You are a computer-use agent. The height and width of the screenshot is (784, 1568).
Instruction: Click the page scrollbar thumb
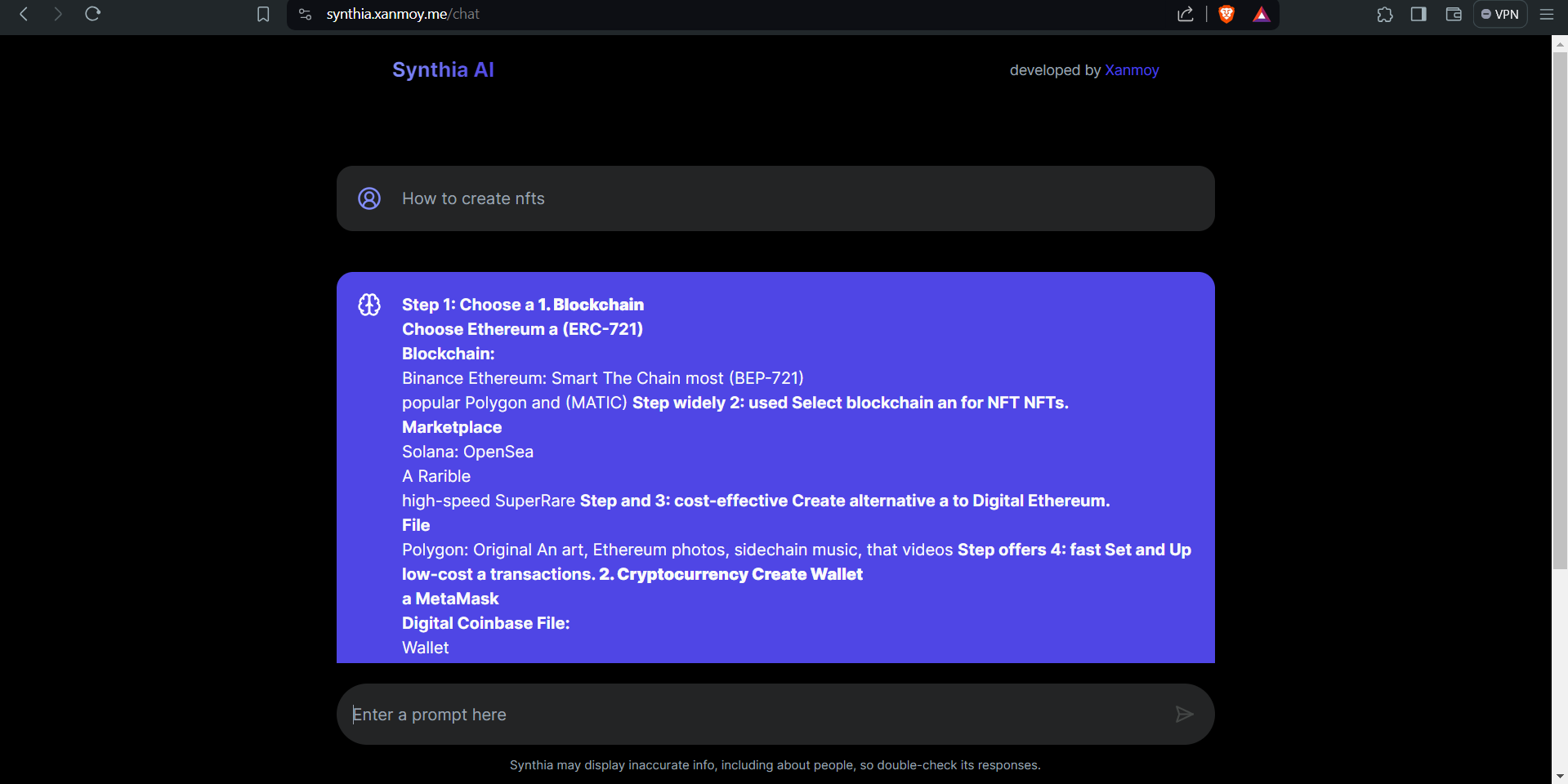(1560, 310)
